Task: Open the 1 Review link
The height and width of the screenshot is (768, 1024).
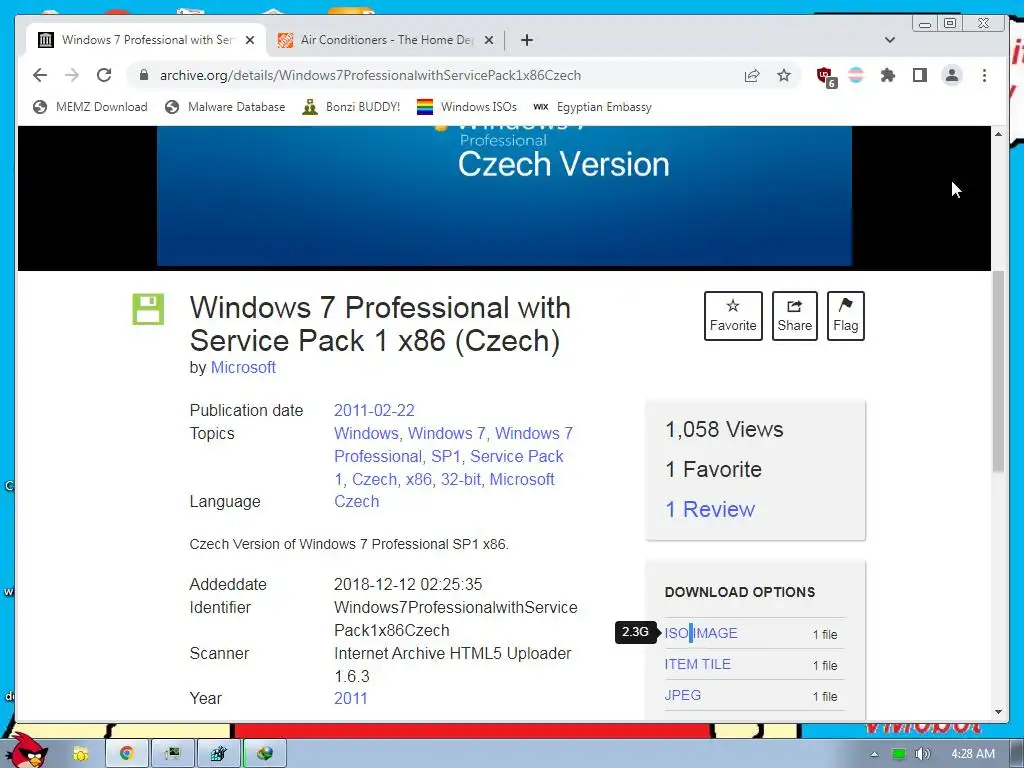Action: click(710, 509)
